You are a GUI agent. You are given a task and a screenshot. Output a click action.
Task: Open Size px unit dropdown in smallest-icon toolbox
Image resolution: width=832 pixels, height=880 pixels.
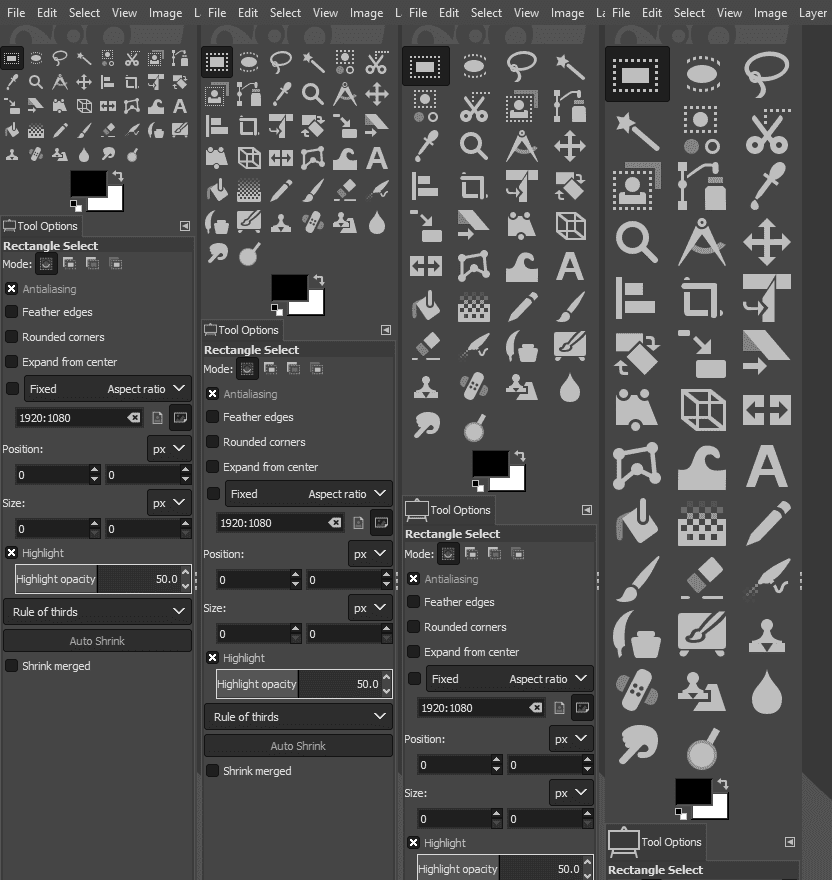(x=169, y=503)
